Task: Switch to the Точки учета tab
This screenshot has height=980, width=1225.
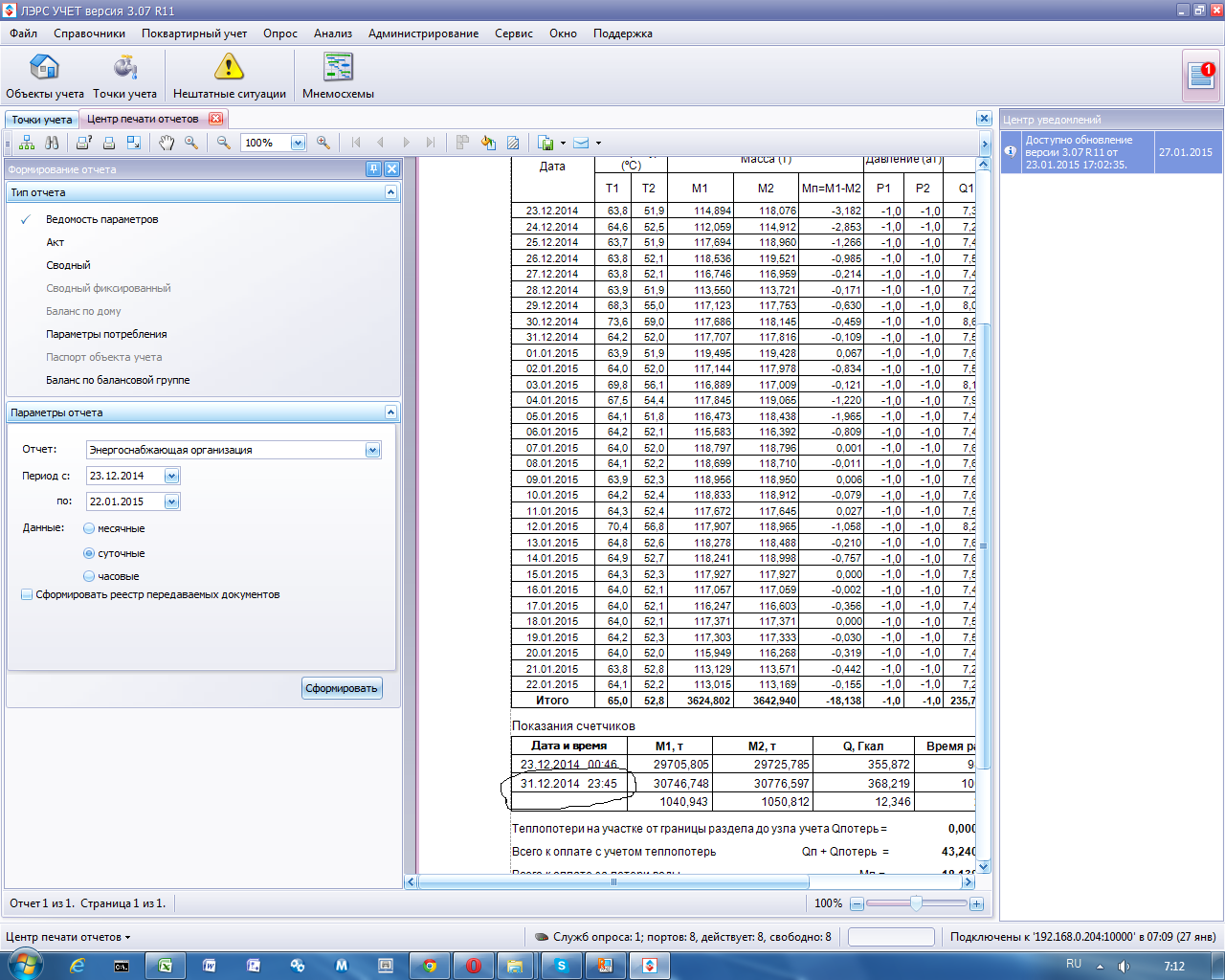Action: coord(42,120)
